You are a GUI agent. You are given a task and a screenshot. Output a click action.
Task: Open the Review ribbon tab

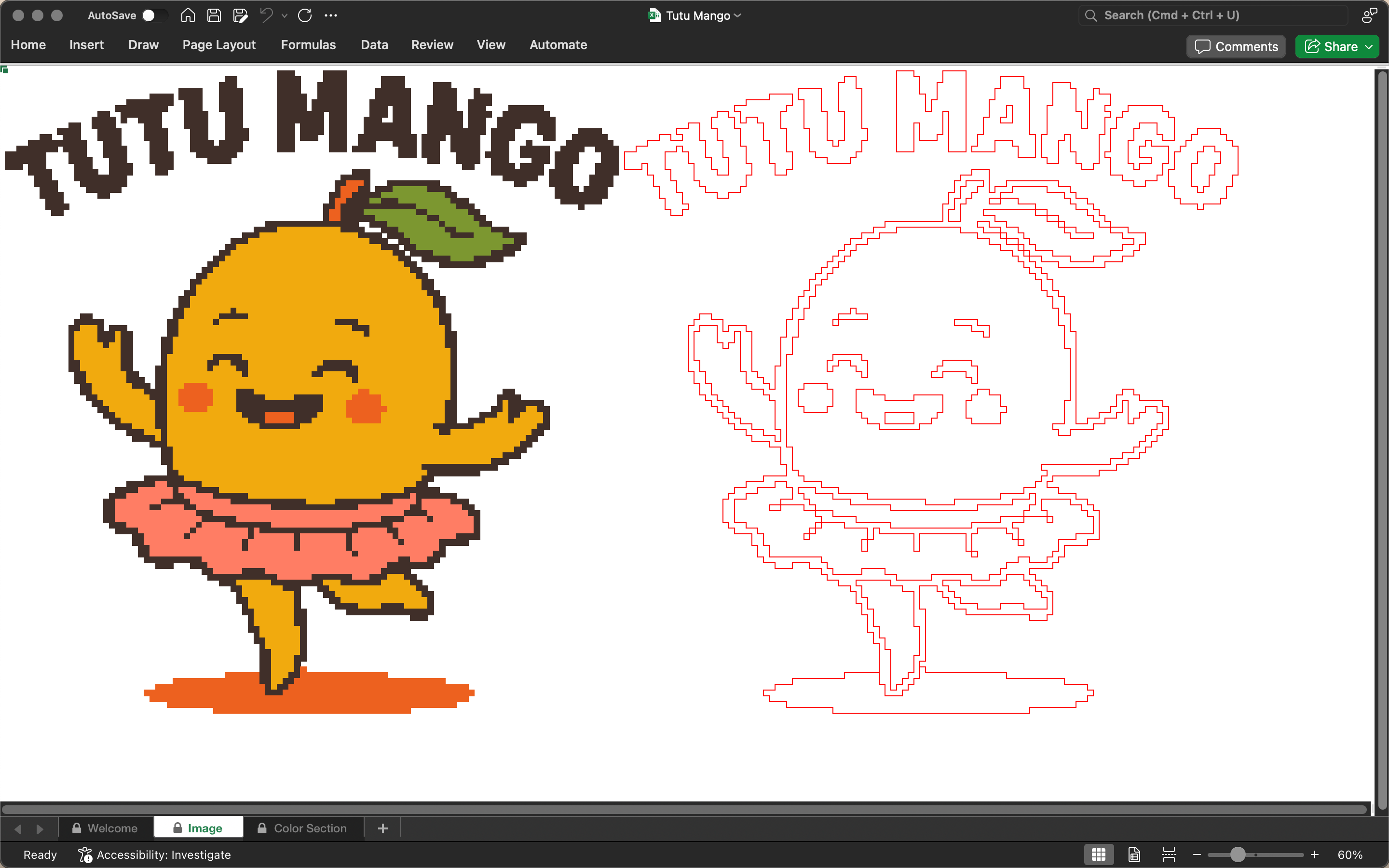(x=432, y=45)
